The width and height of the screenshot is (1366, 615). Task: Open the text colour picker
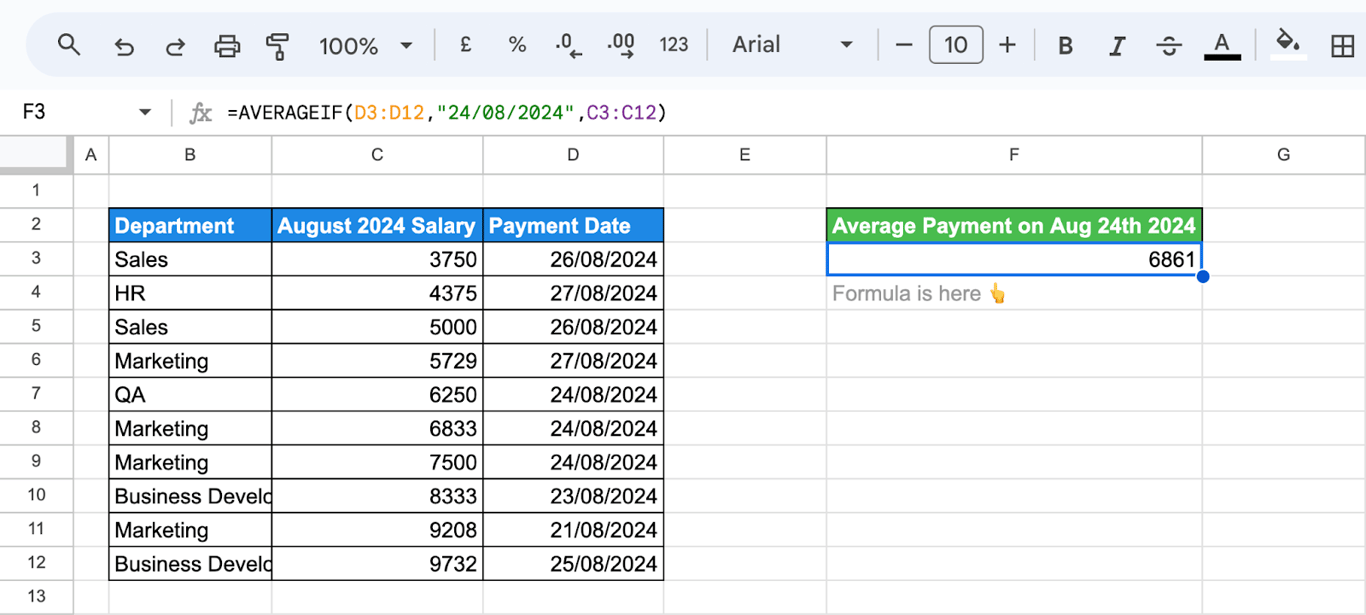point(1221,45)
